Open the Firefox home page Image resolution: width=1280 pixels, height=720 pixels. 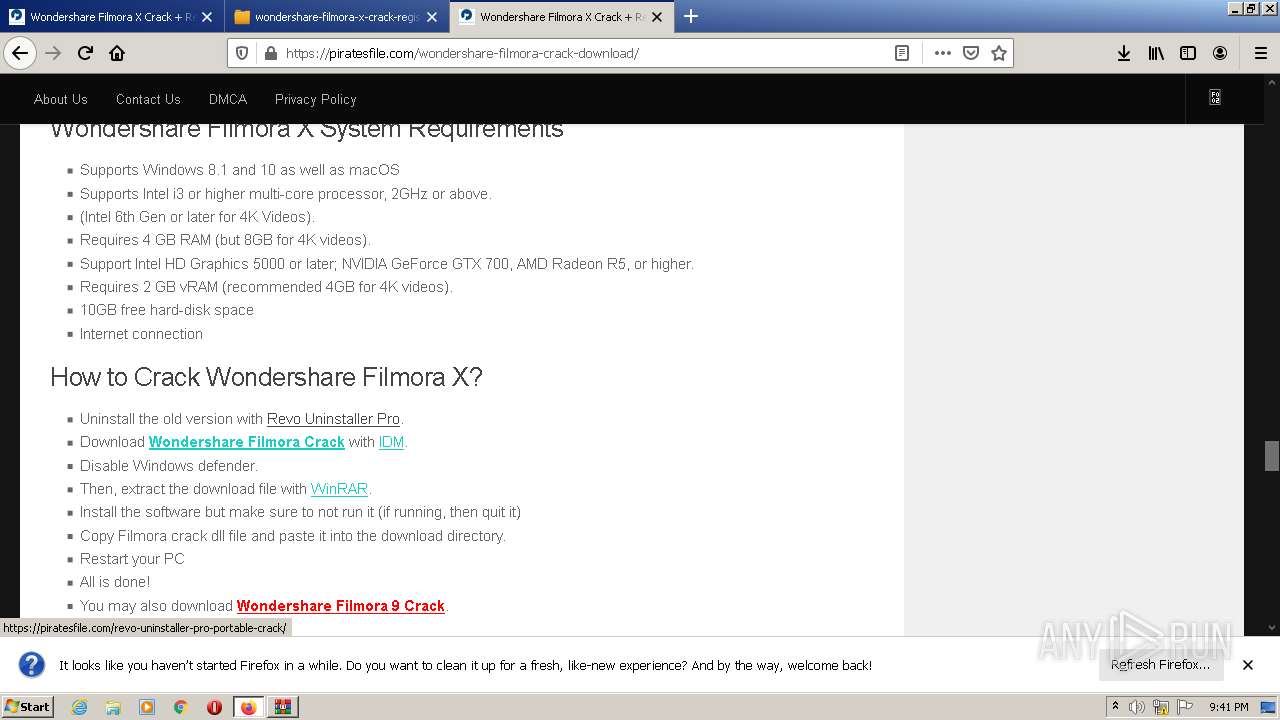click(x=117, y=53)
